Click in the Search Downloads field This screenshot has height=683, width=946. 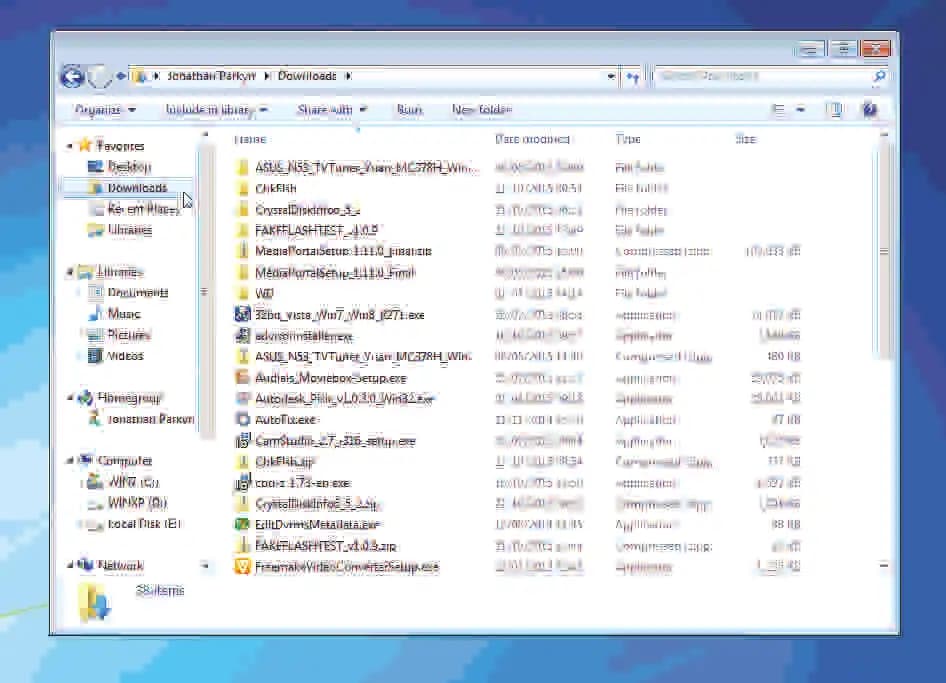coord(760,76)
